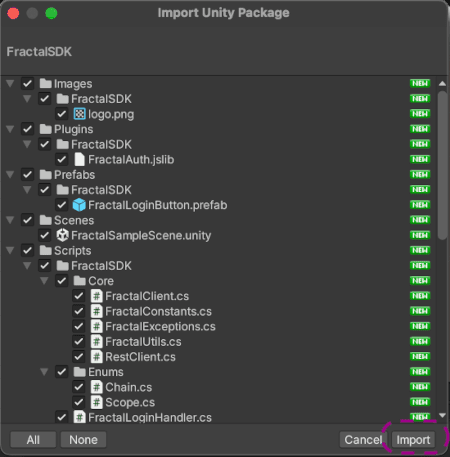Screen dimensions: 450x457
Task: Uncheck the Chain.cs checkbox
Action: pos(79,387)
